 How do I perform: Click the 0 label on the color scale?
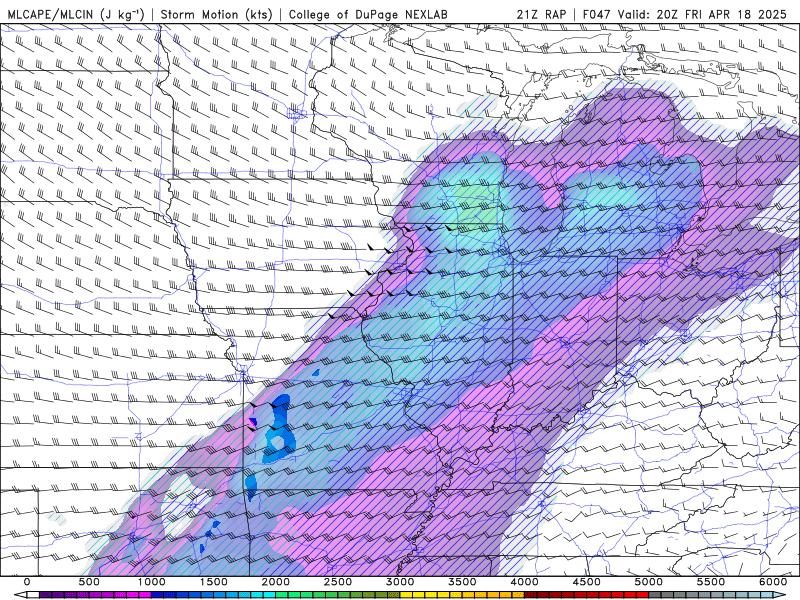(27, 582)
